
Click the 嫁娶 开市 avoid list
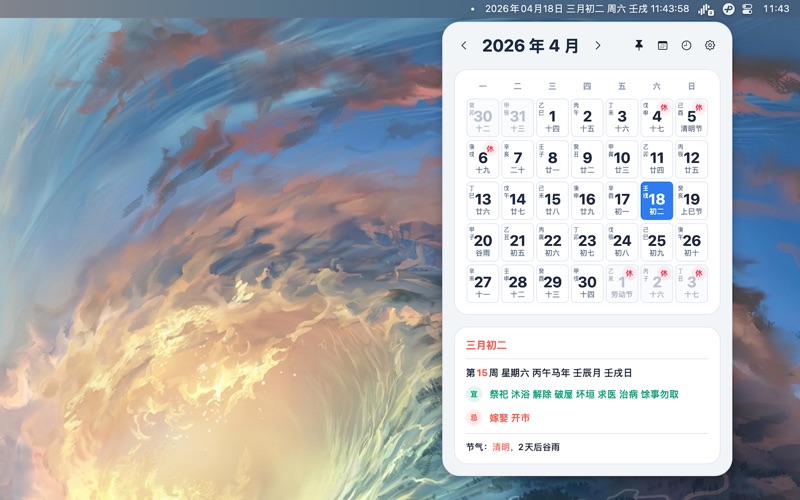click(x=510, y=418)
